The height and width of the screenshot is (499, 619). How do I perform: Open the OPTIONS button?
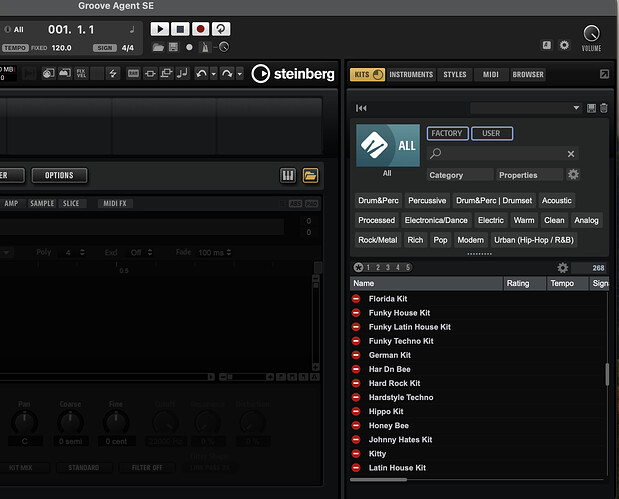59,175
